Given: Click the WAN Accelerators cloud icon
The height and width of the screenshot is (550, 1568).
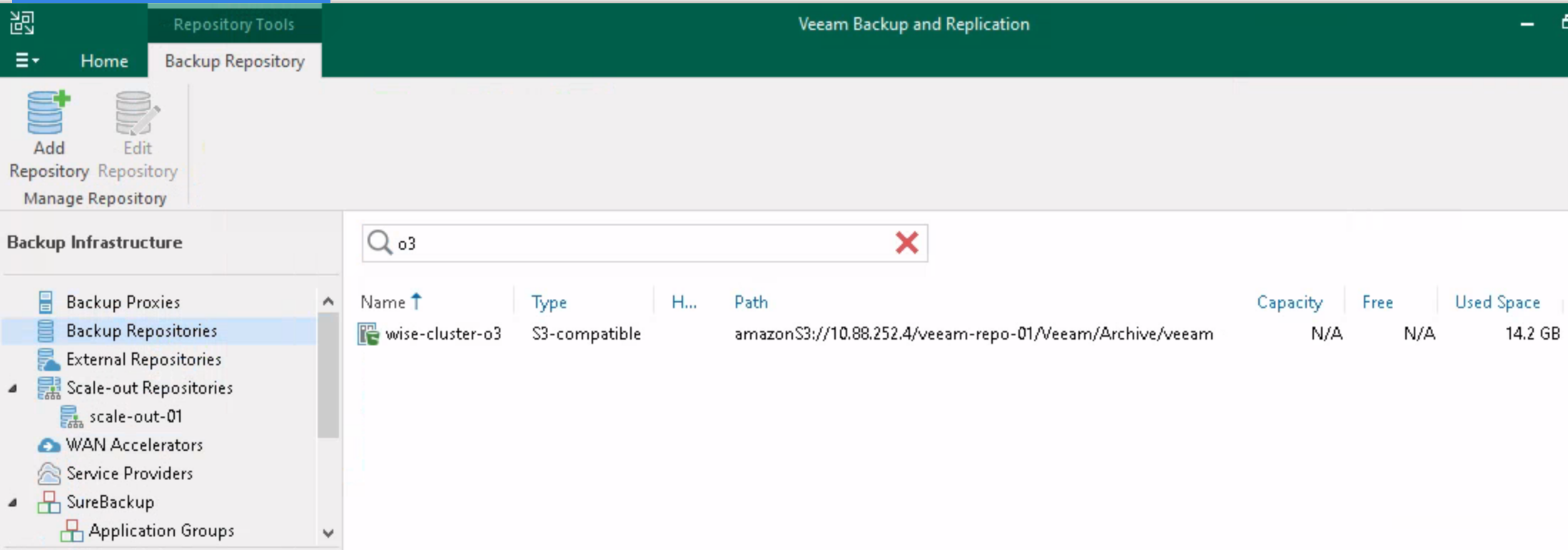Looking at the screenshot, I should click(x=49, y=445).
